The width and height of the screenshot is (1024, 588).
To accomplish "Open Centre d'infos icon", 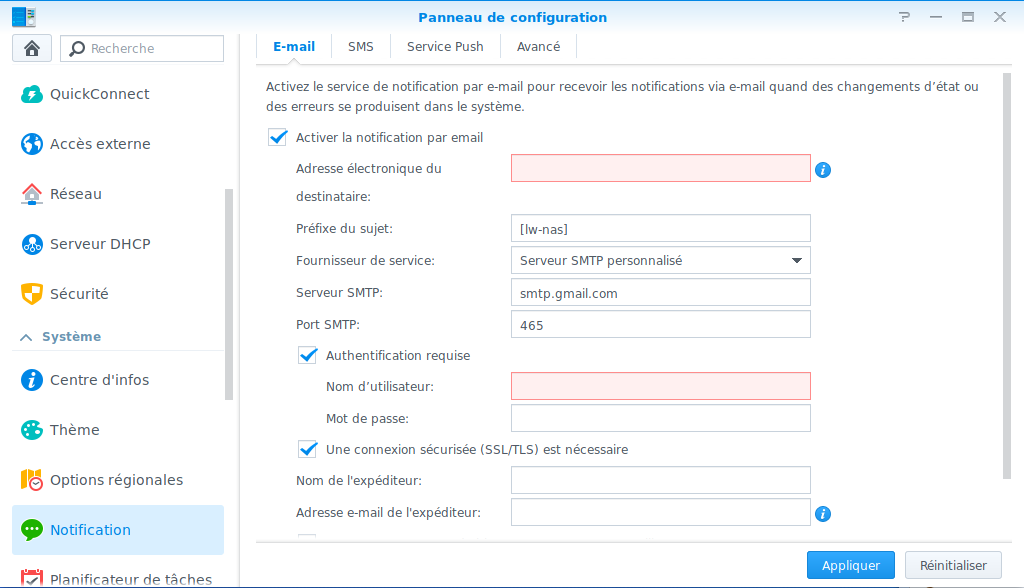I will click(x=32, y=380).
